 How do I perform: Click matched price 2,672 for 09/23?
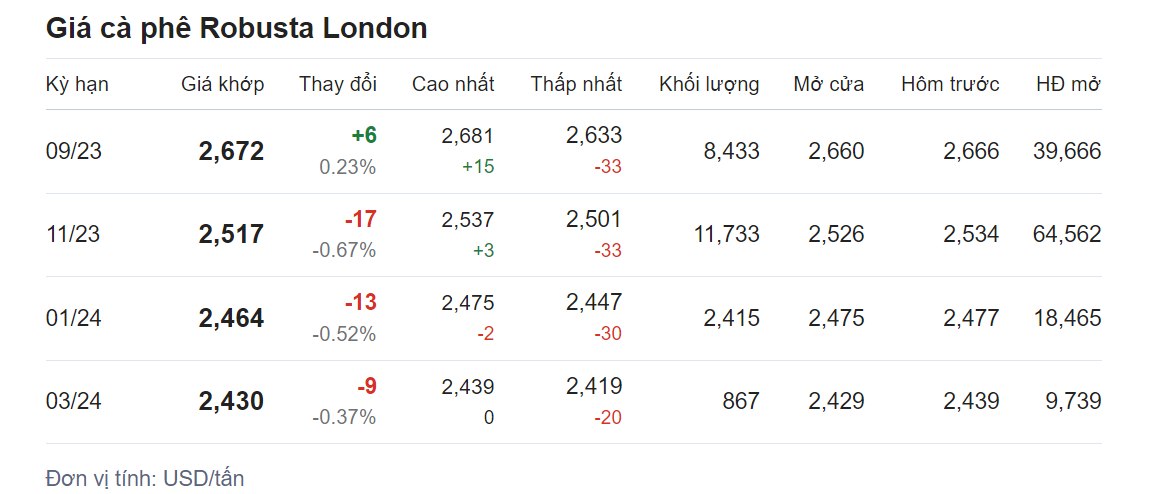click(x=231, y=152)
